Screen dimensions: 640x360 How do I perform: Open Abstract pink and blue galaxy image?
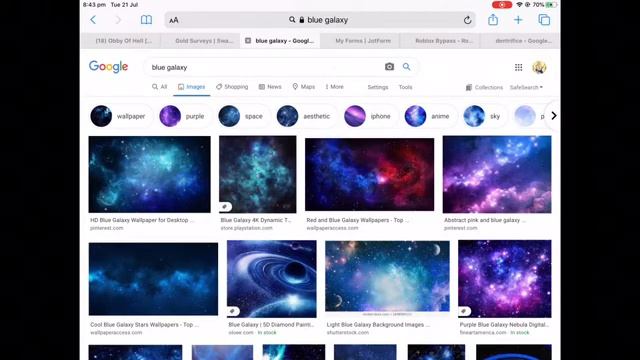tap(497, 174)
